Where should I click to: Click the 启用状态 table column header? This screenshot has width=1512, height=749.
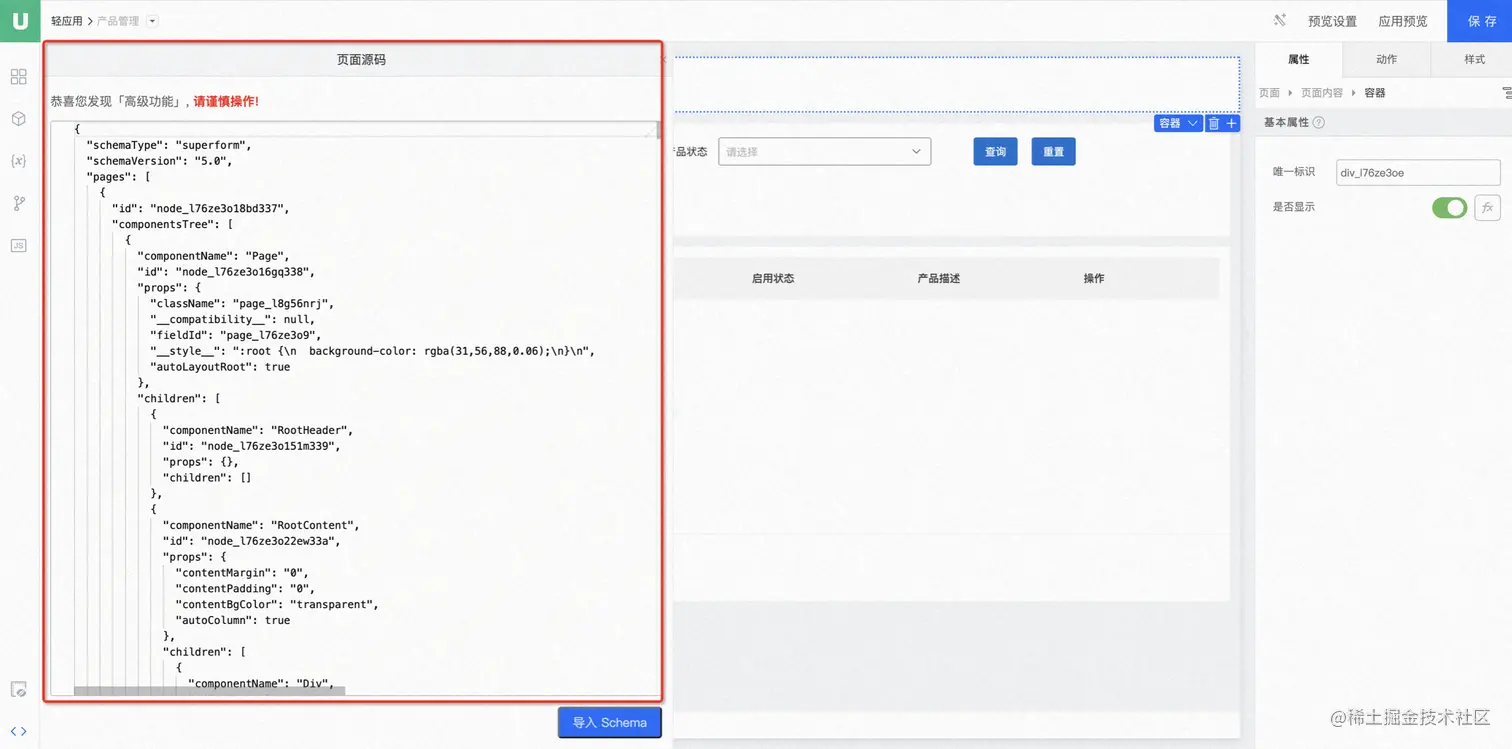[x=773, y=278]
